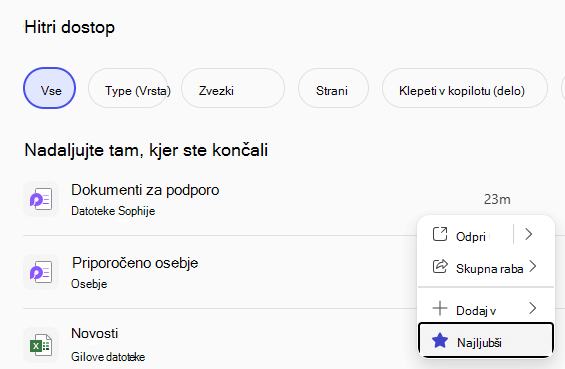
Task: Filter by Strani
Action: click(x=333, y=88)
